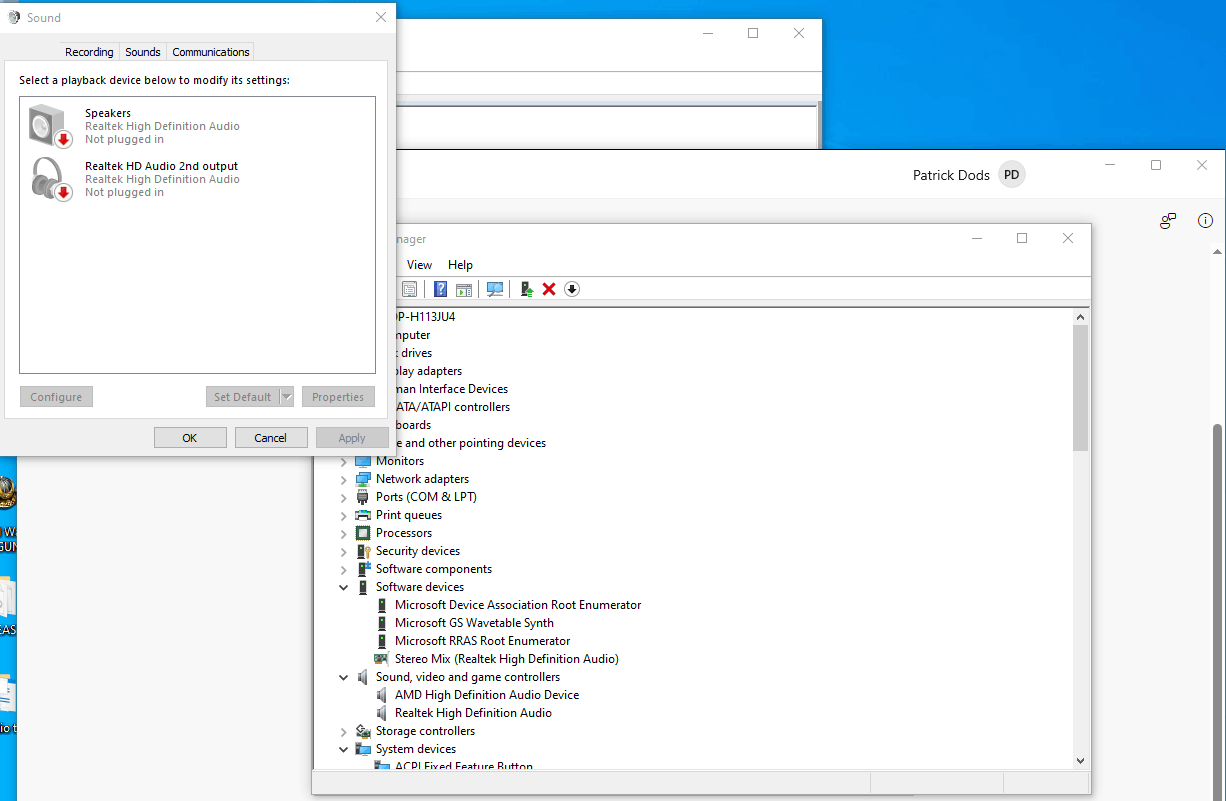Click the Update device driver toolbar icon
Screen dimensions: 1226x801
[x=526, y=289]
